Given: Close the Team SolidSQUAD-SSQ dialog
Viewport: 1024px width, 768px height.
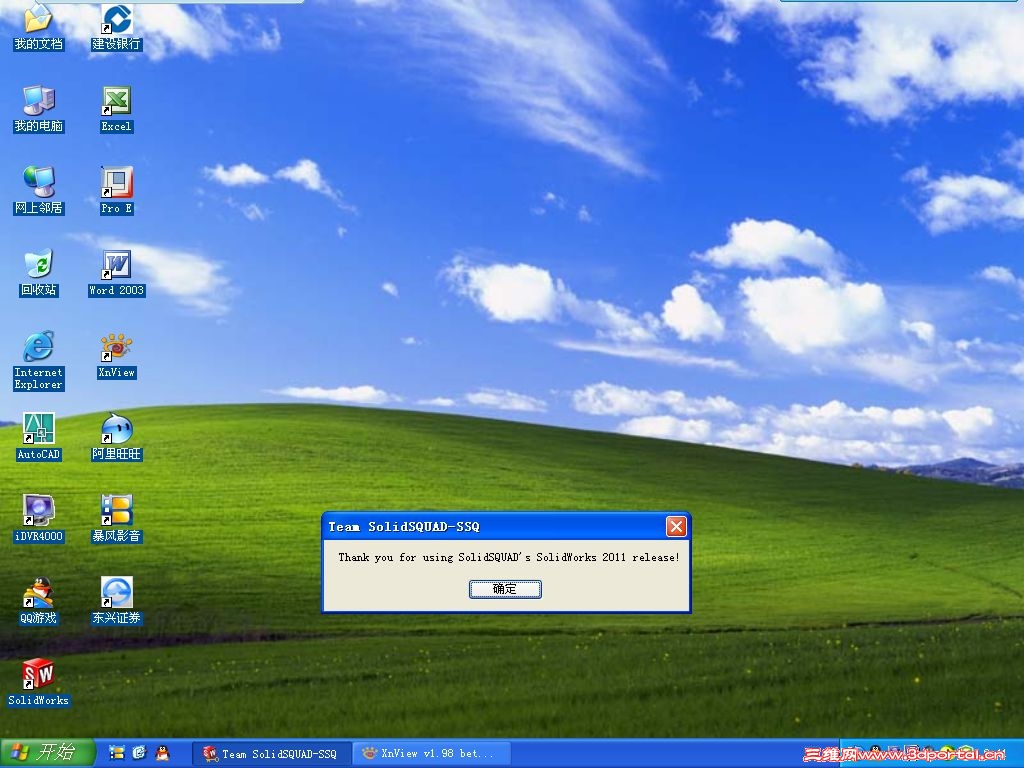Looking at the screenshot, I should coord(676,526).
